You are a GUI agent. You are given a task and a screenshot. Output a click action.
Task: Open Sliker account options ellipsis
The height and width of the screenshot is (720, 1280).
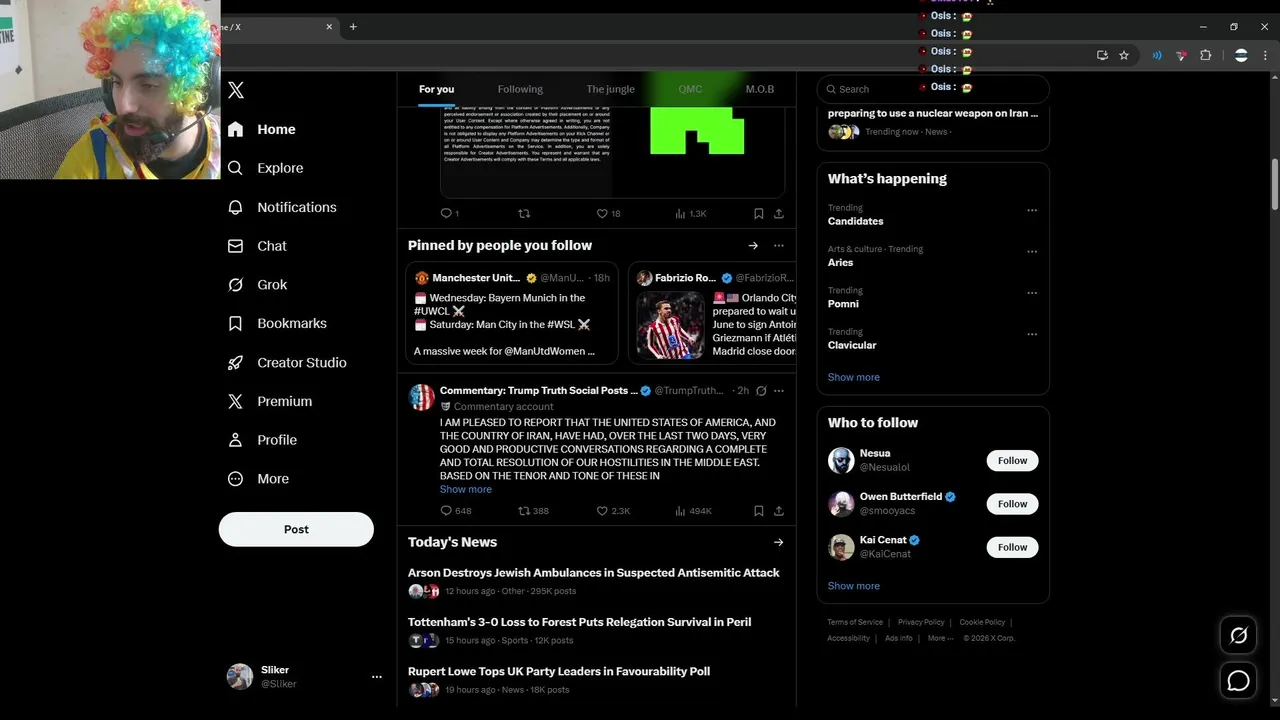377,677
